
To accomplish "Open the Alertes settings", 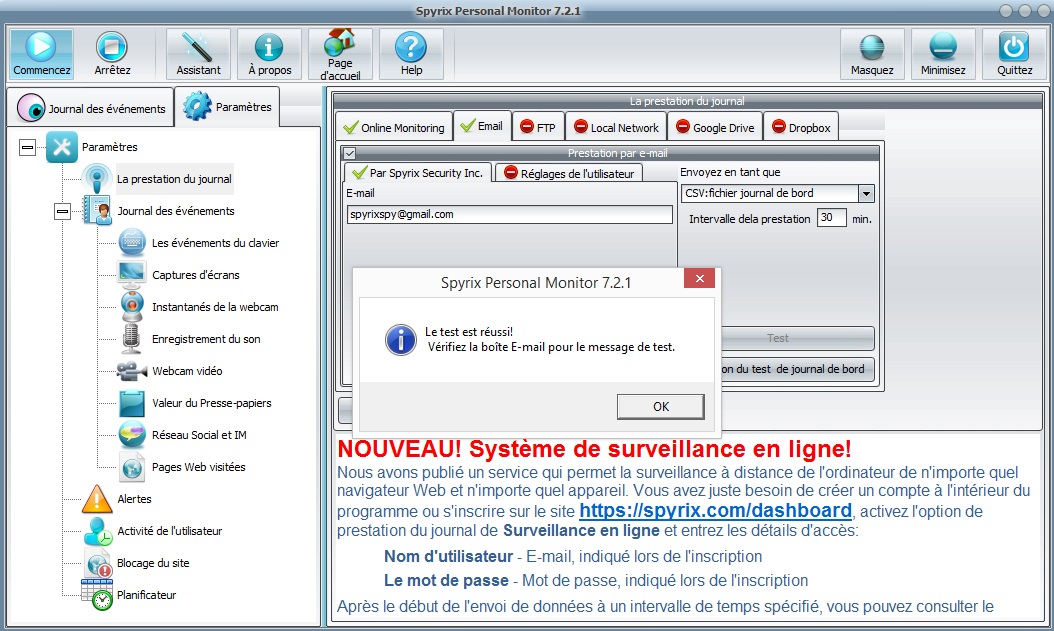I will pos(134,499).
